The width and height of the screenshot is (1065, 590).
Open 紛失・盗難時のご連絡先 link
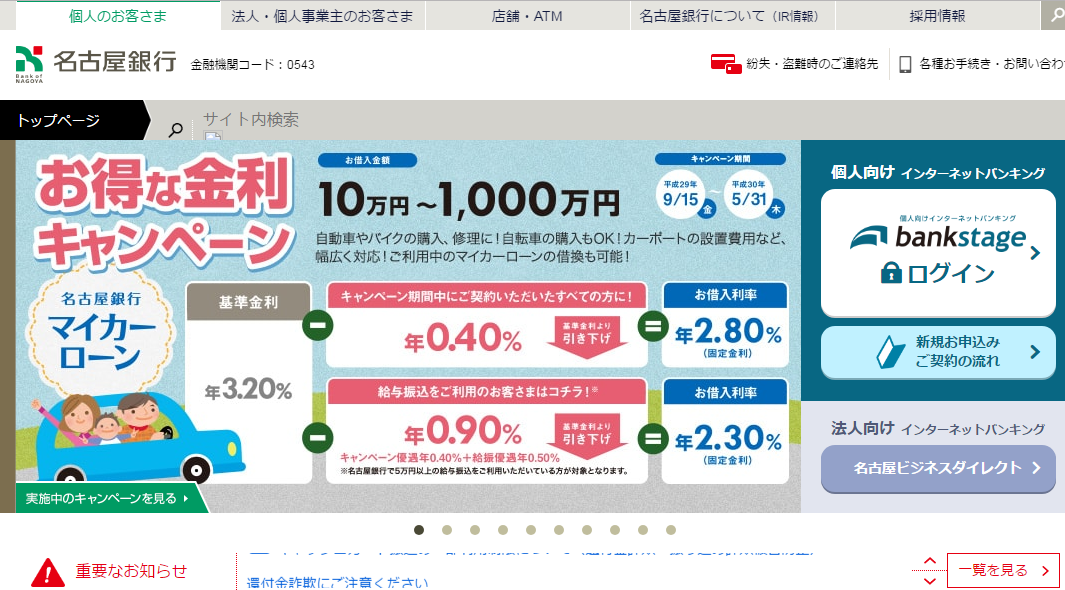tap(794, 64)
